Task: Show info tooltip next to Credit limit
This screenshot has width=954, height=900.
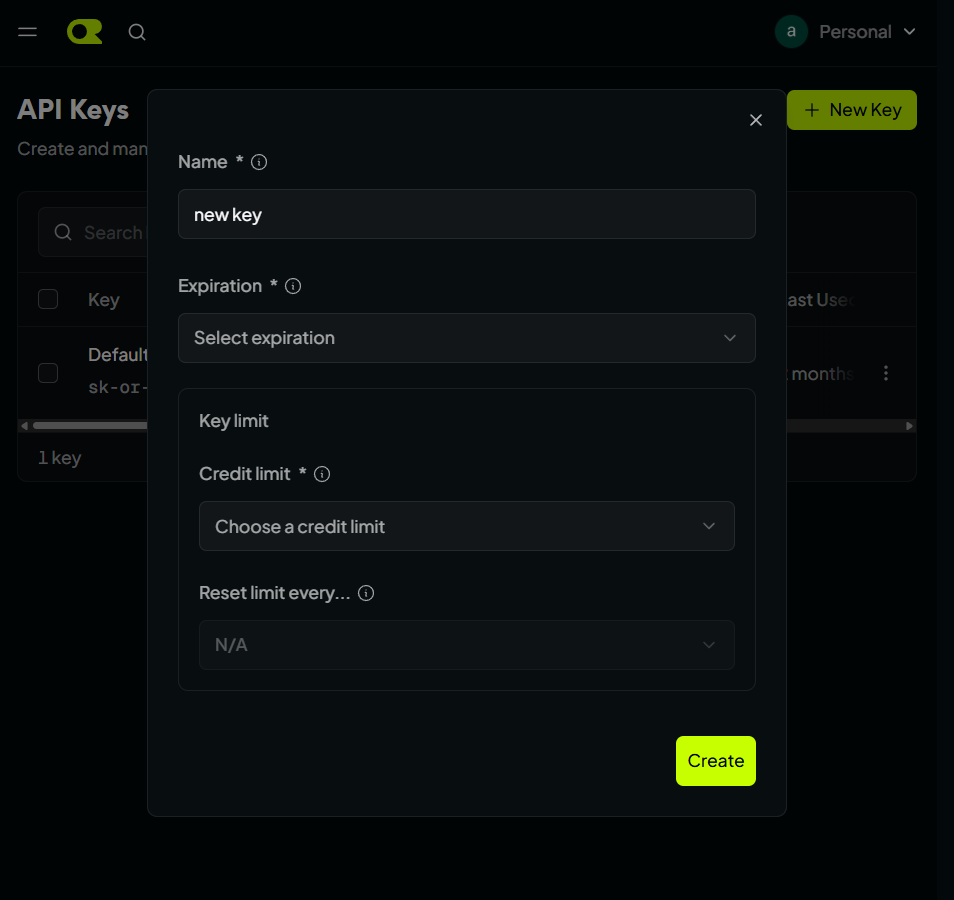Action: [322, 474]
